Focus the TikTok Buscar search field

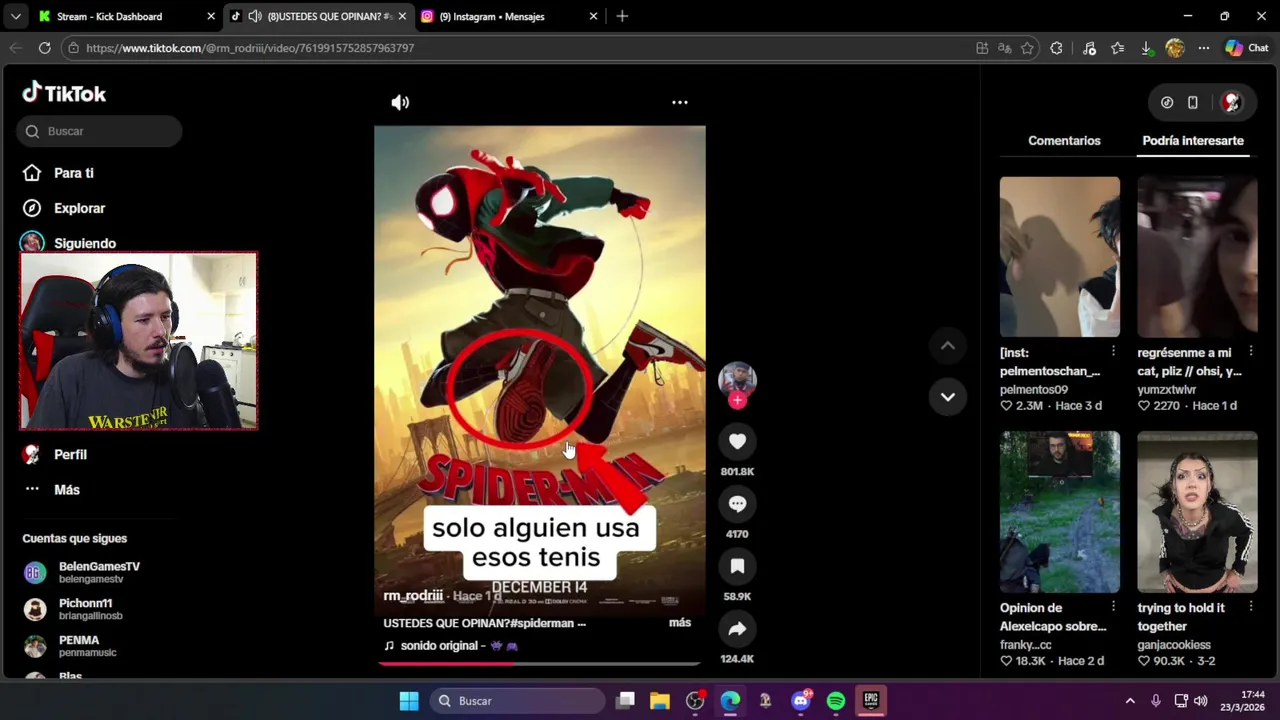tap(99, 131)
